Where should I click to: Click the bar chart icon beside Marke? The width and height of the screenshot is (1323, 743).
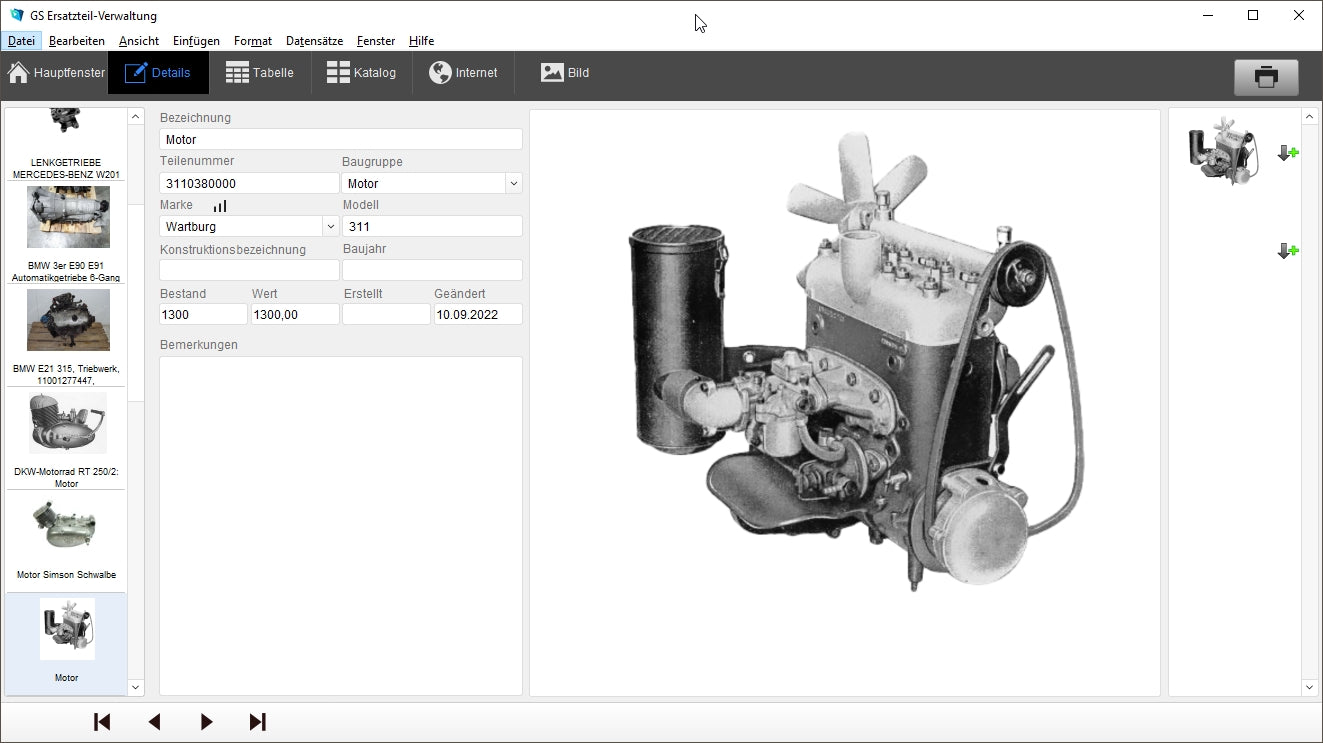point(220,206)
